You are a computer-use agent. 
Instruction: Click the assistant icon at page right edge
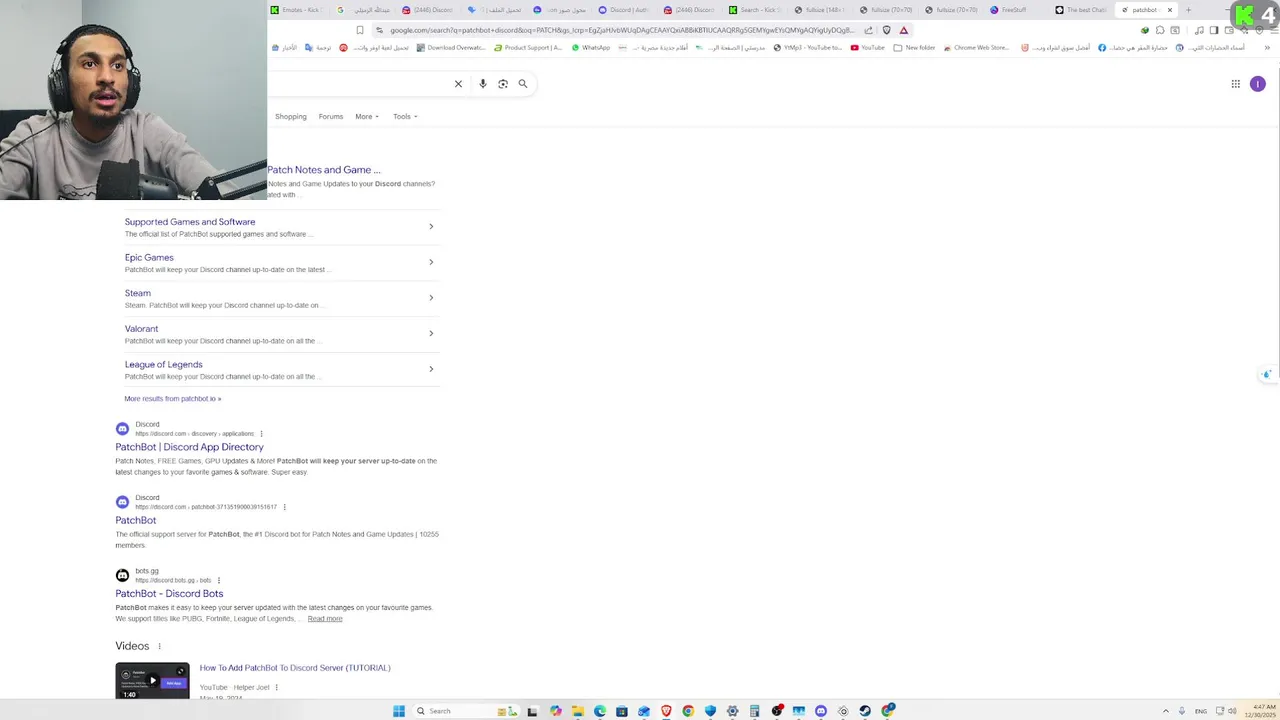1266,375
